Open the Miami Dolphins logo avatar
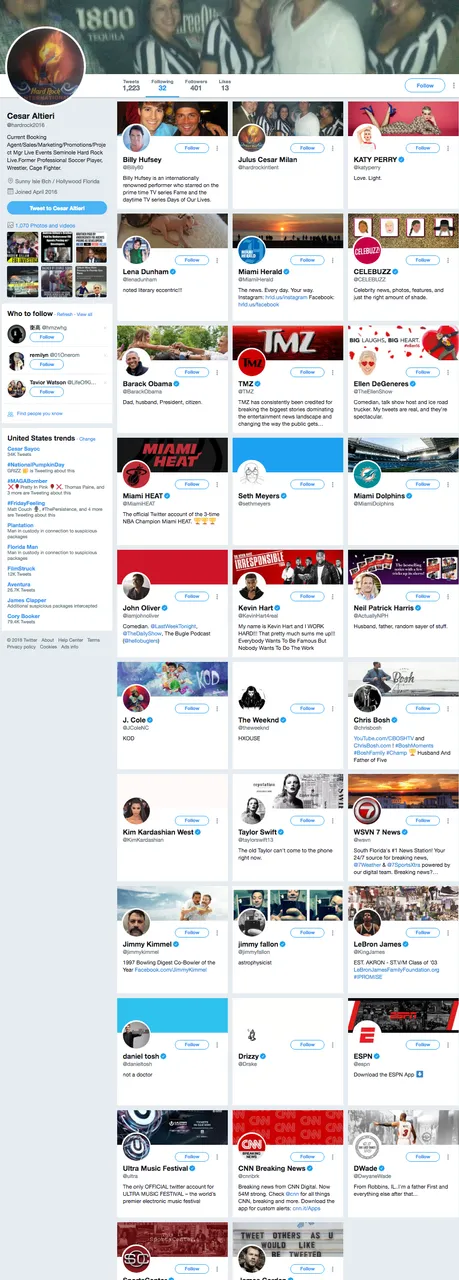This screenshot has height=1280, width=459. tap(366, 475)
